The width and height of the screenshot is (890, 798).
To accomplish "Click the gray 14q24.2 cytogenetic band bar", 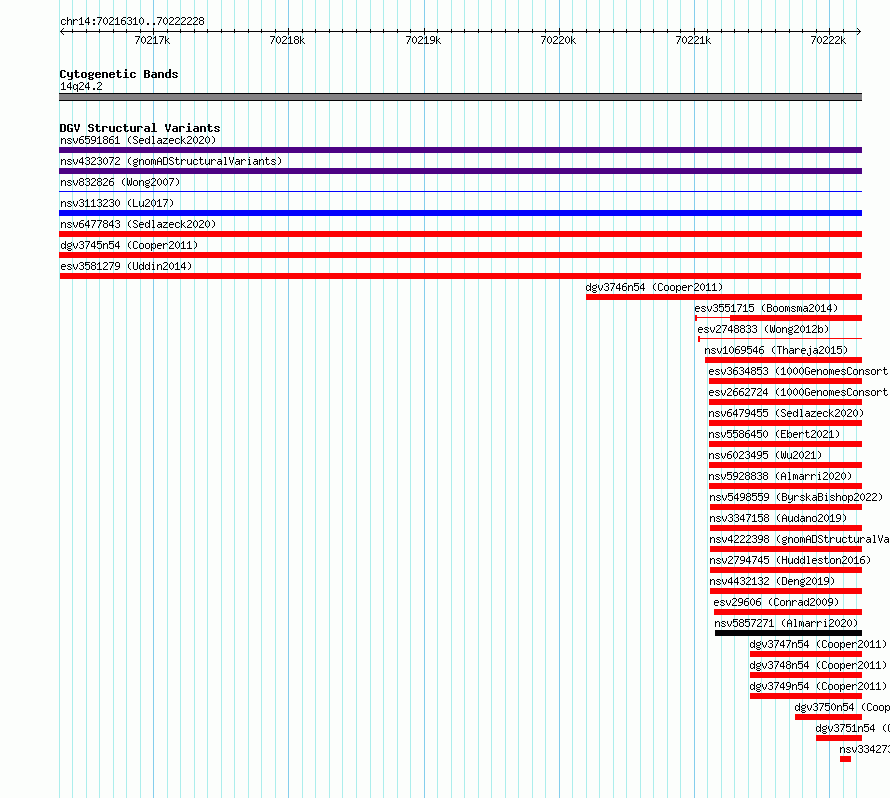I will (460, 97).
